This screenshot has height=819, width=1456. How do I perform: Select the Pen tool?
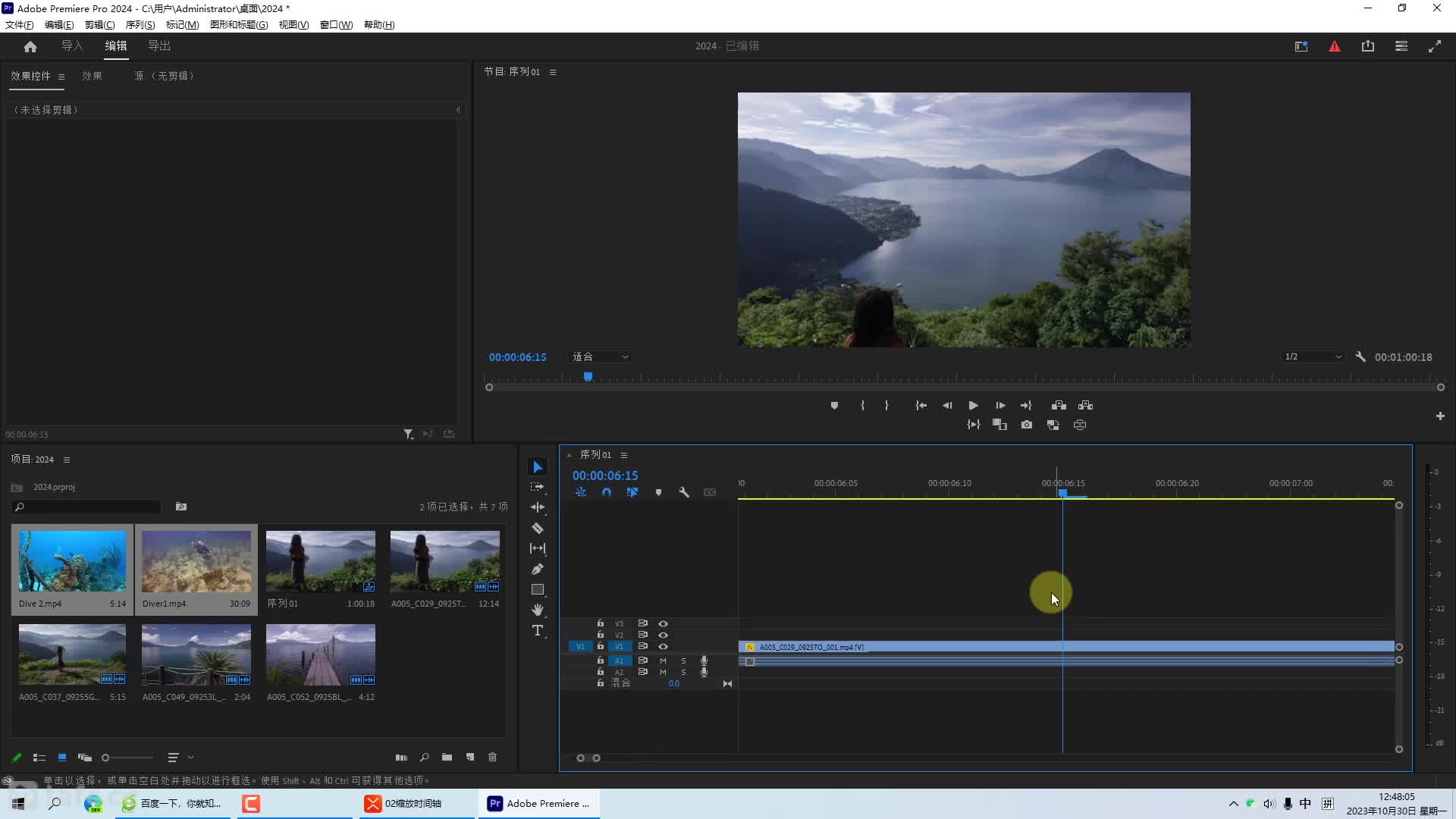click(538, 569)
